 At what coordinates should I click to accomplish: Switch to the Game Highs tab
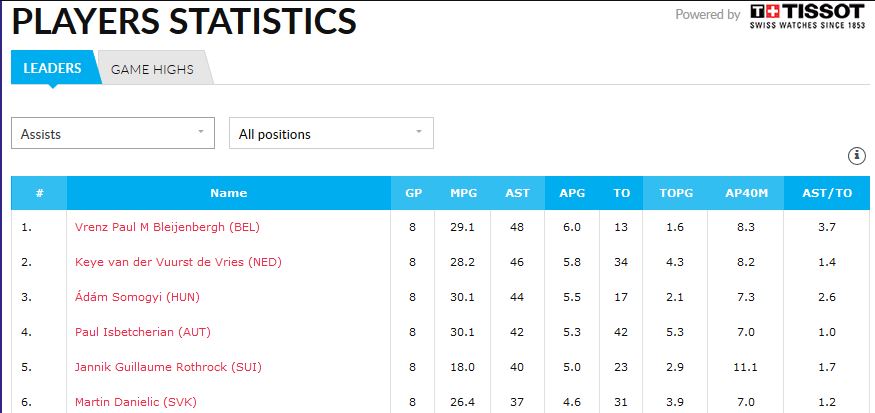tap(152, 70)
